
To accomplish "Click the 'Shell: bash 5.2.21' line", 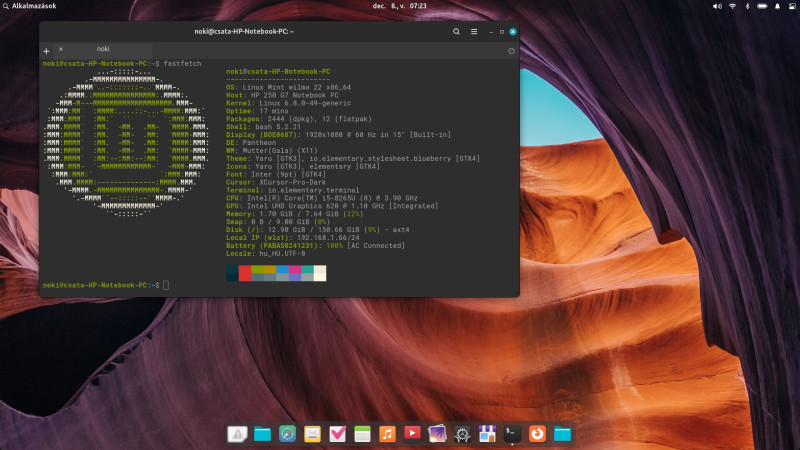I will coord(263,127).
